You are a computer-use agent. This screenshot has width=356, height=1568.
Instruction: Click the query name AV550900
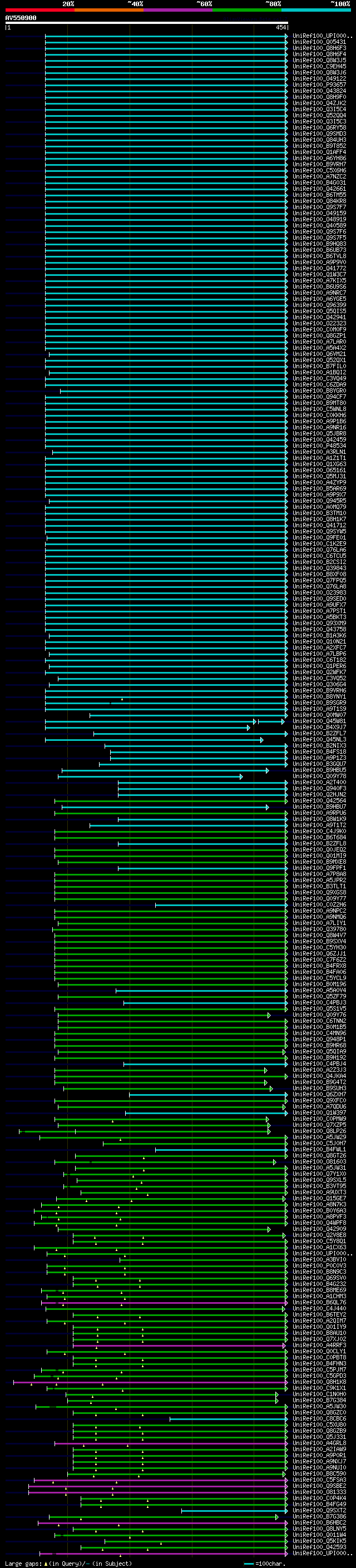tap(21, 18)
